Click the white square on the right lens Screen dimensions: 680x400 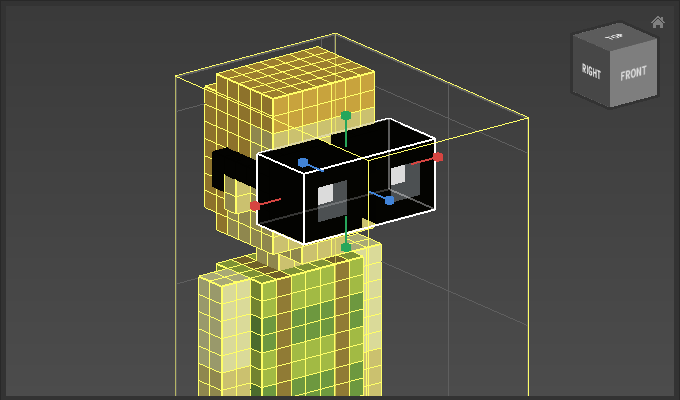coord(398,175)
